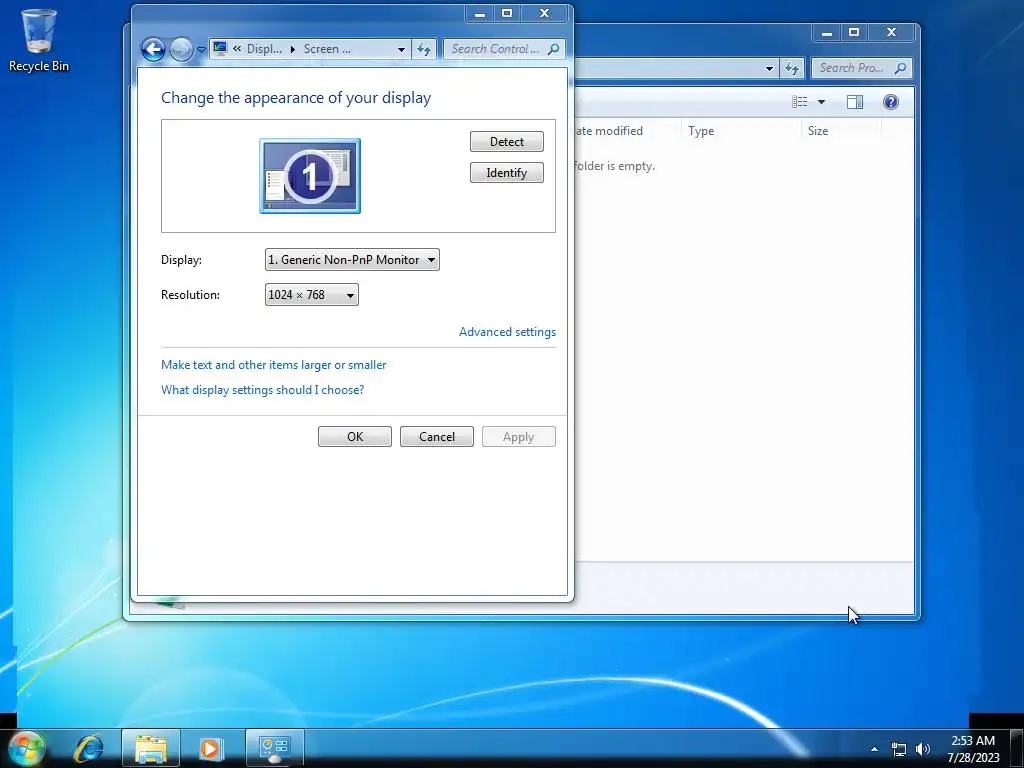Close the back Explorer window
The image size is (1024, 768).
[891, 33]
